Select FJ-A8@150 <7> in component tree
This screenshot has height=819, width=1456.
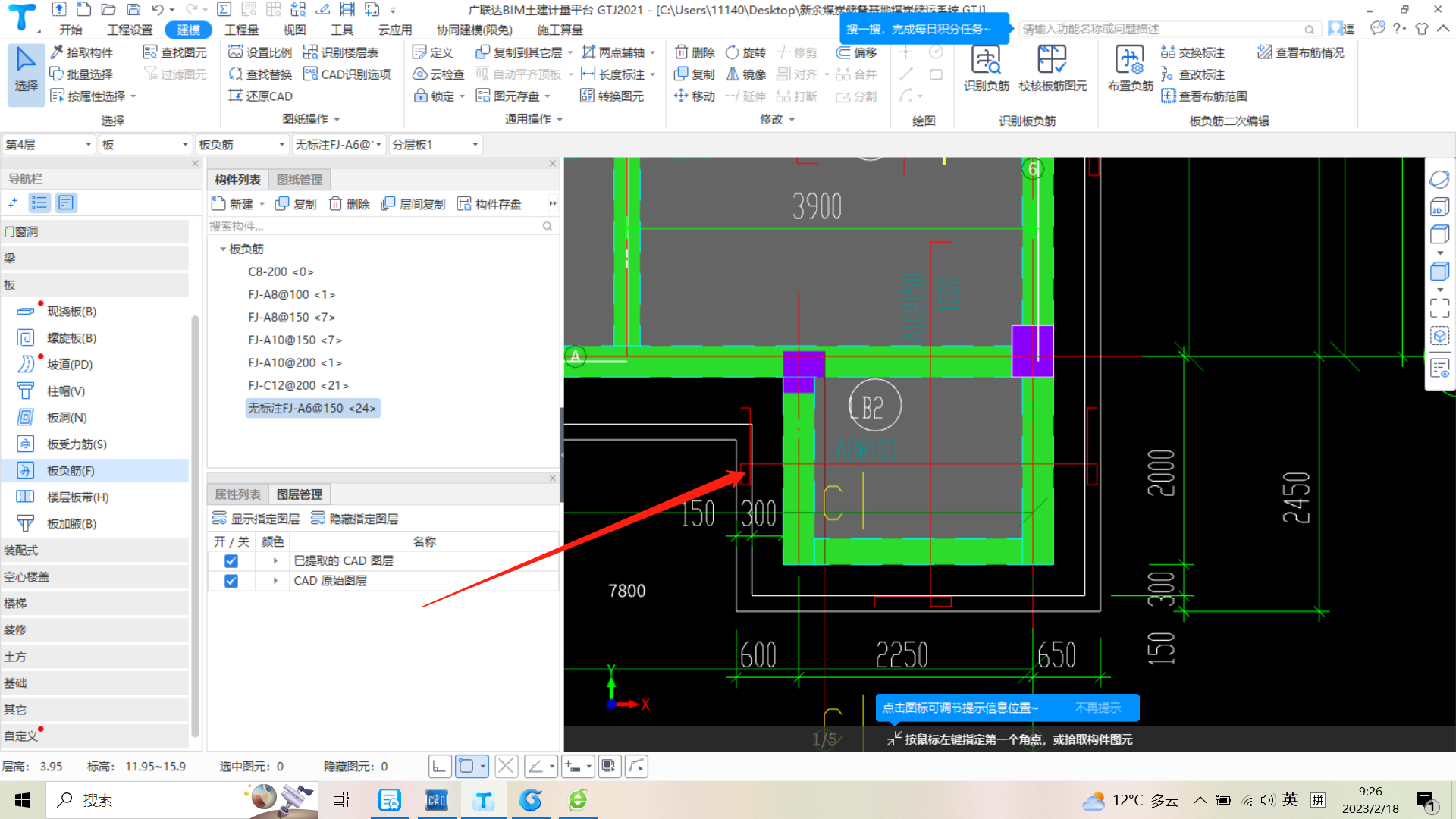tap(291, 317)
